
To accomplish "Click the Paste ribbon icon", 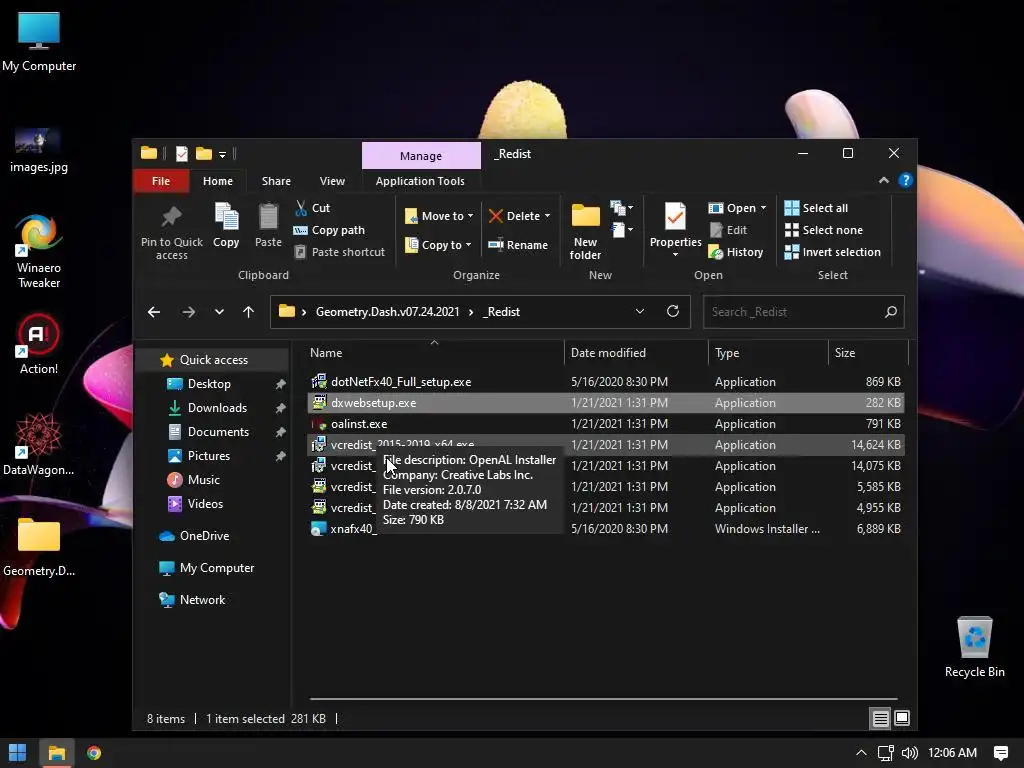I will point(268,217).
